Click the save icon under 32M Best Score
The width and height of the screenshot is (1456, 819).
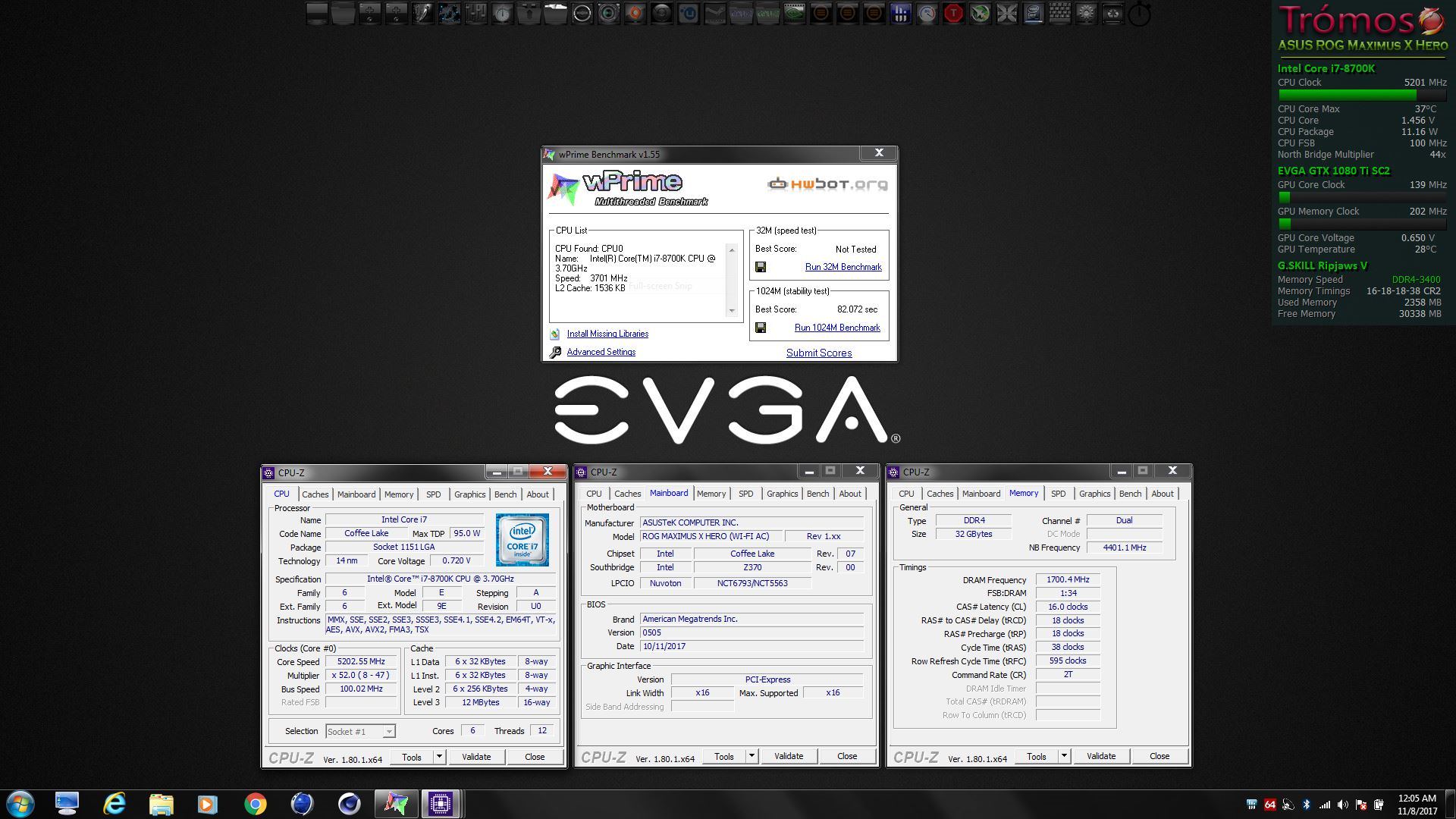coord(761,267)
